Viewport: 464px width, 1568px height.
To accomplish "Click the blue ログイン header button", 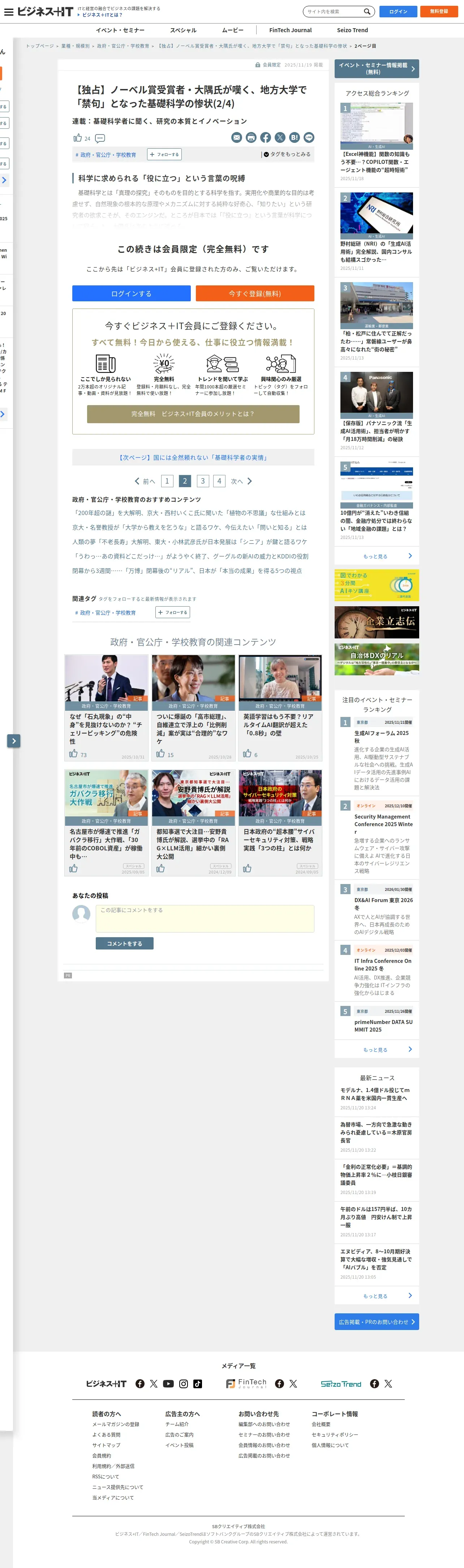I will coord(398,12).
